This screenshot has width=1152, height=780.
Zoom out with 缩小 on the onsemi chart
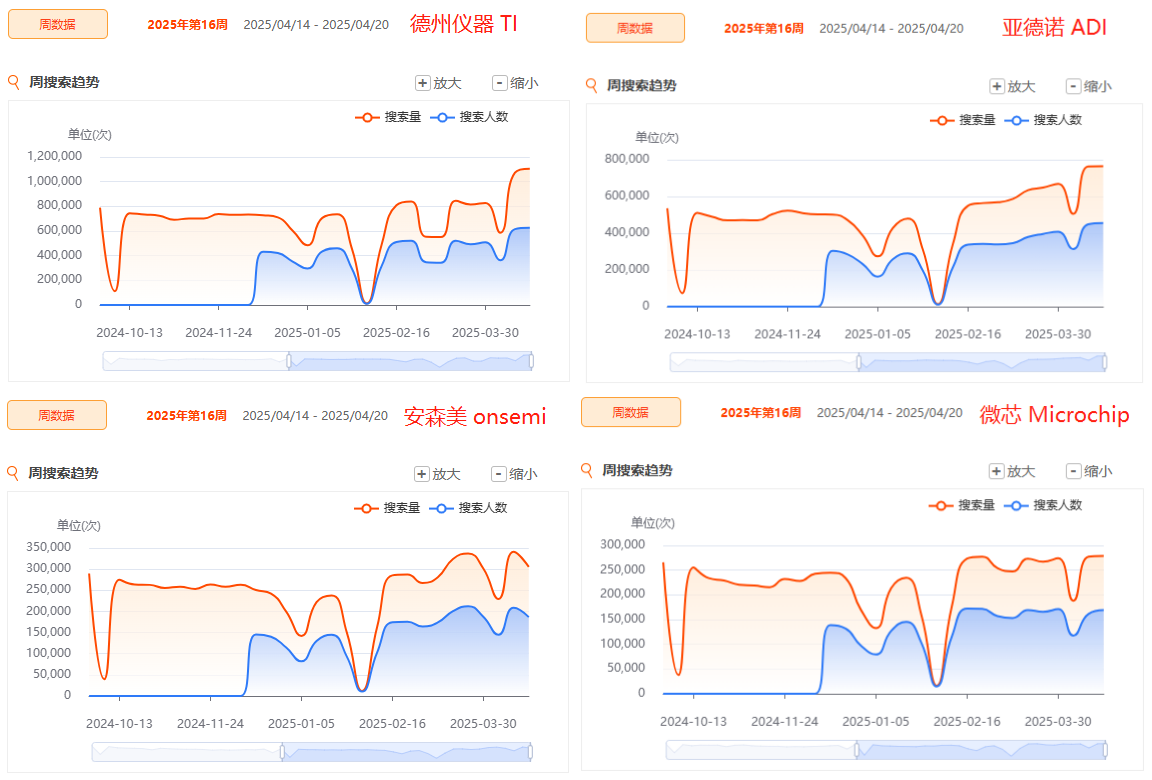click(515, 474)
